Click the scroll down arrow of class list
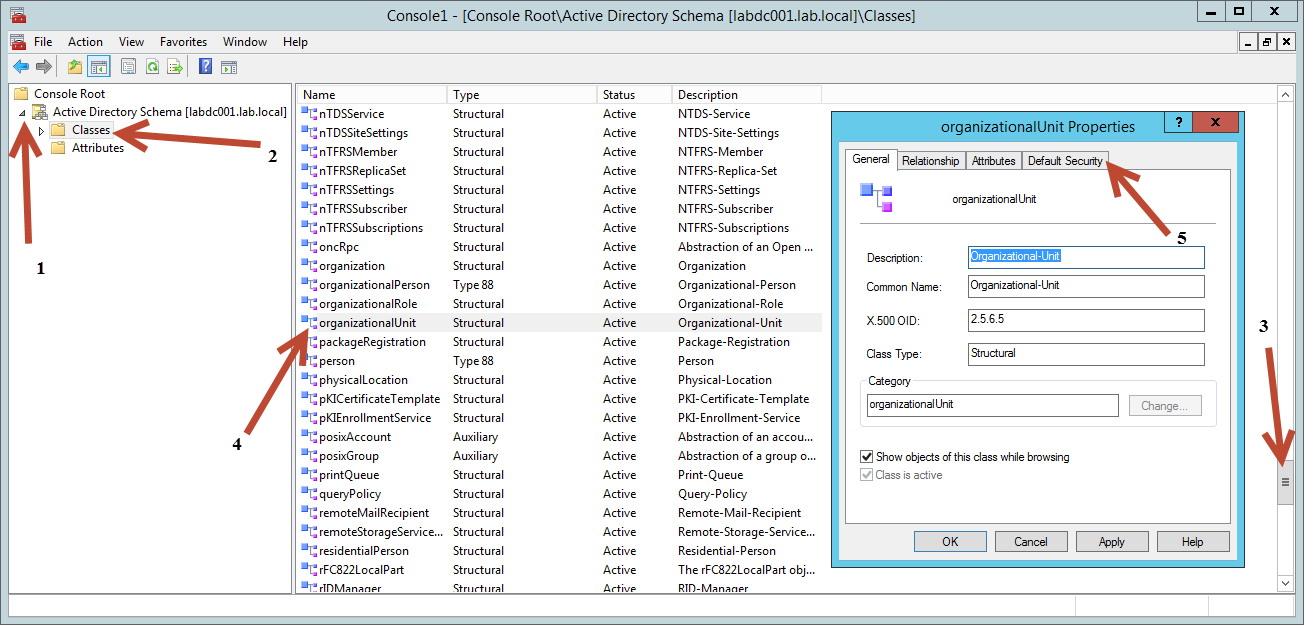The height and width of the screenshot is (625, 1304). pos(1286,583)
